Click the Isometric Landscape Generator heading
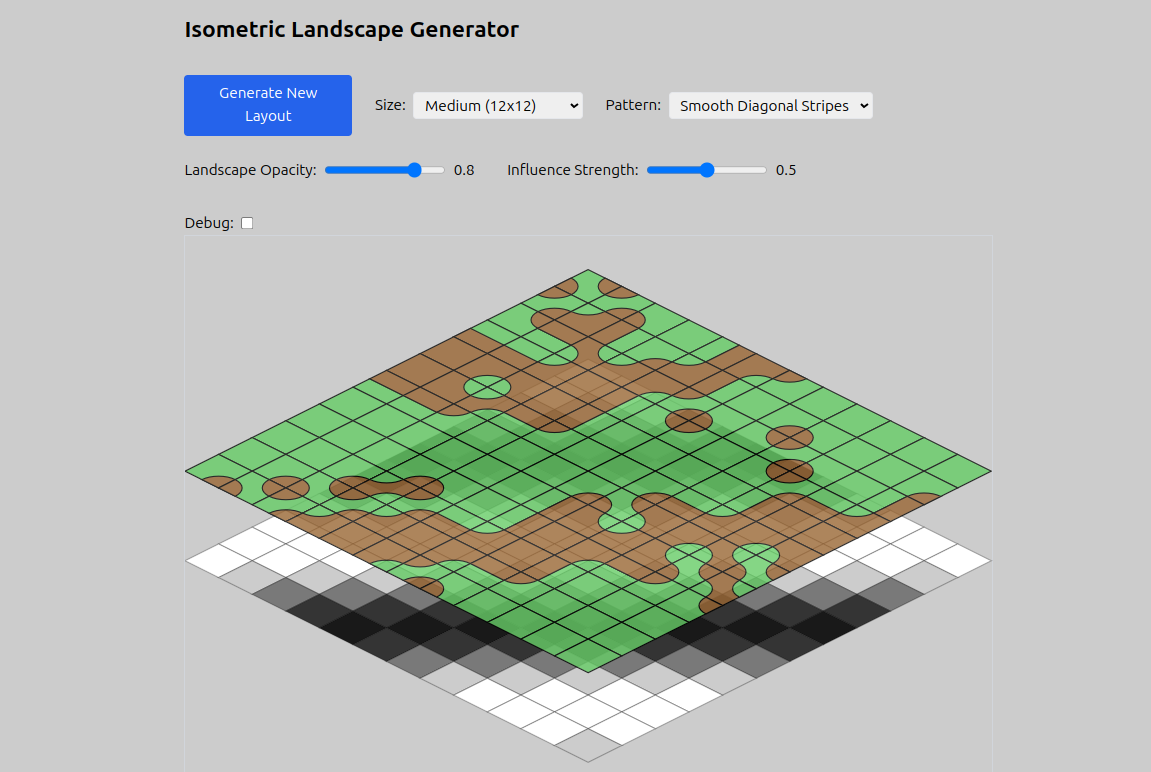The image size is (1151, 772). (x=352, y=29)
